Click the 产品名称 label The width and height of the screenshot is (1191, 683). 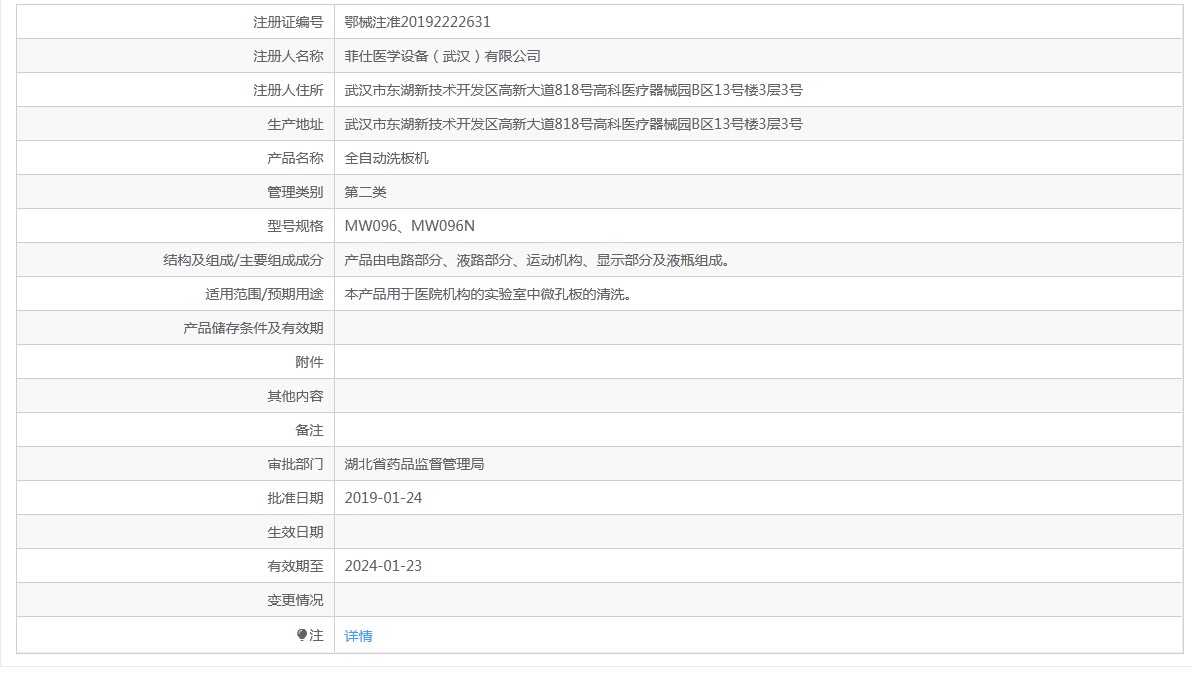[295, 158]
